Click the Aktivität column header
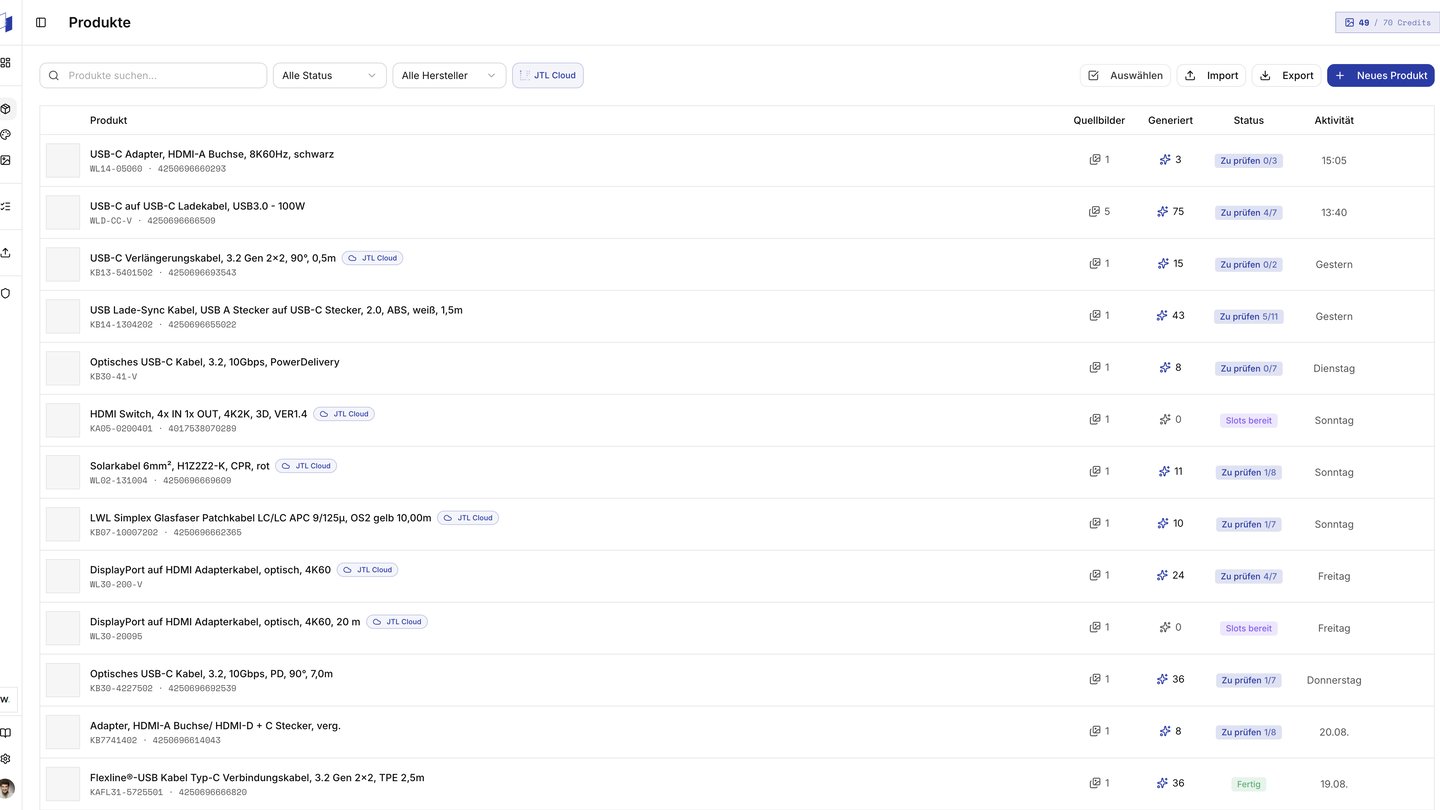 (1334, 120)
